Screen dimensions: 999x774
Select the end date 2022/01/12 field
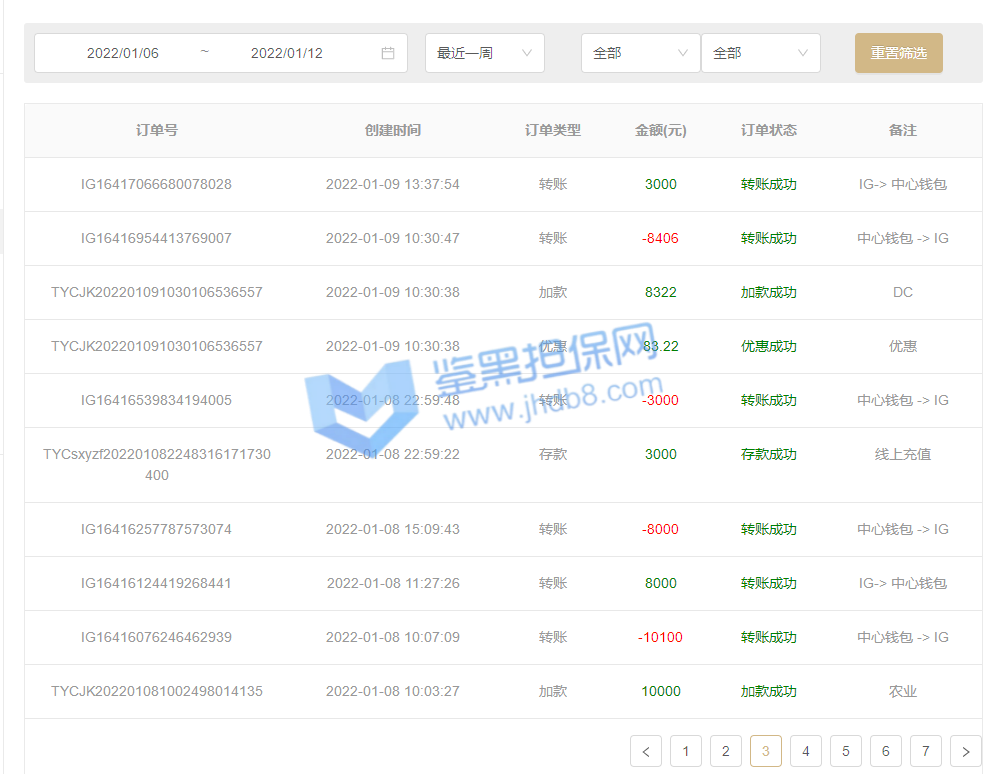pyautogui.click(x=287, y=53)
